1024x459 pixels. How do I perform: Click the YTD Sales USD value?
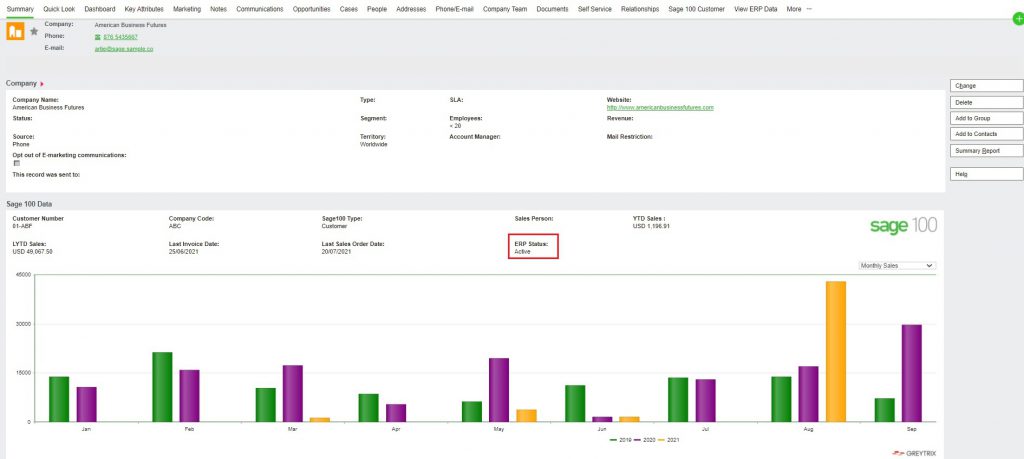coord(651,226)
